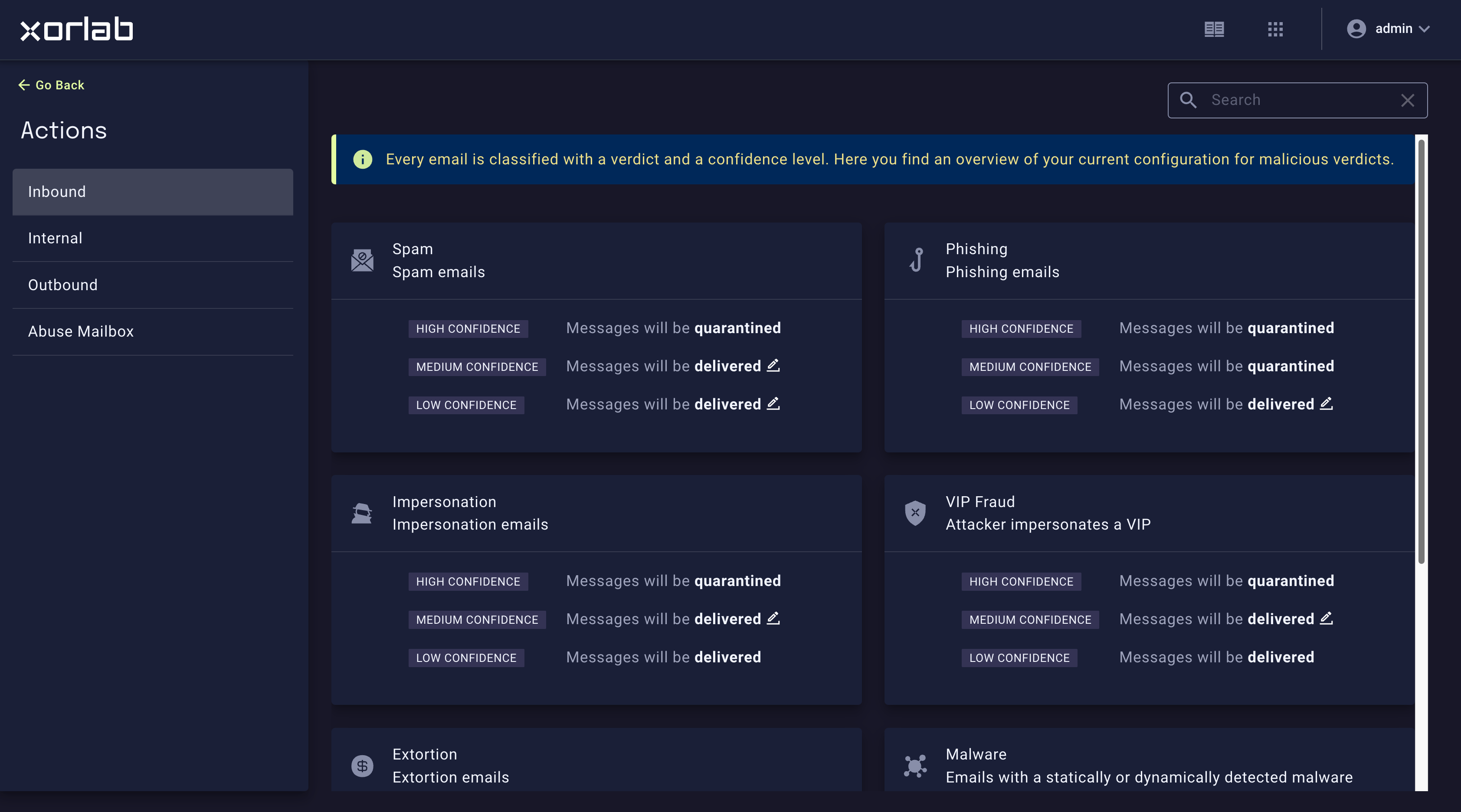
Task: Open the documentation book icon
Action: [x=1214, y=29]
